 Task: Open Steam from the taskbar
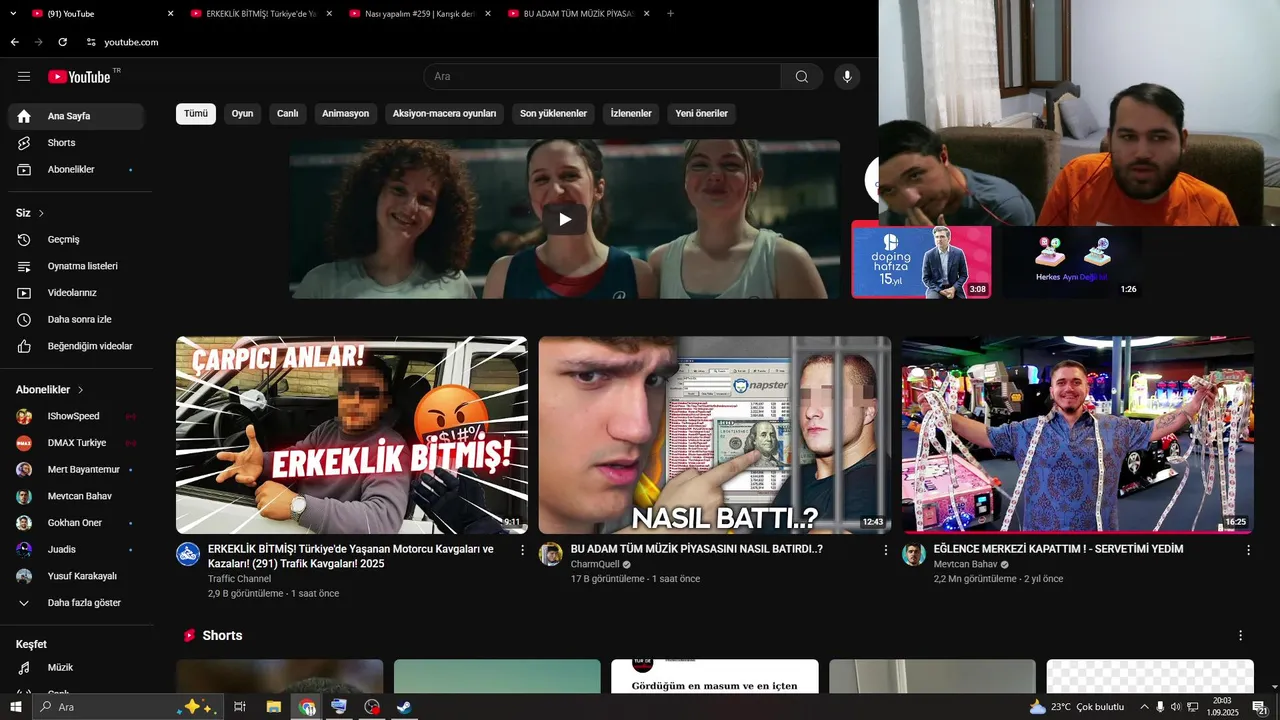pyautogui.click(x=404, y=707)
